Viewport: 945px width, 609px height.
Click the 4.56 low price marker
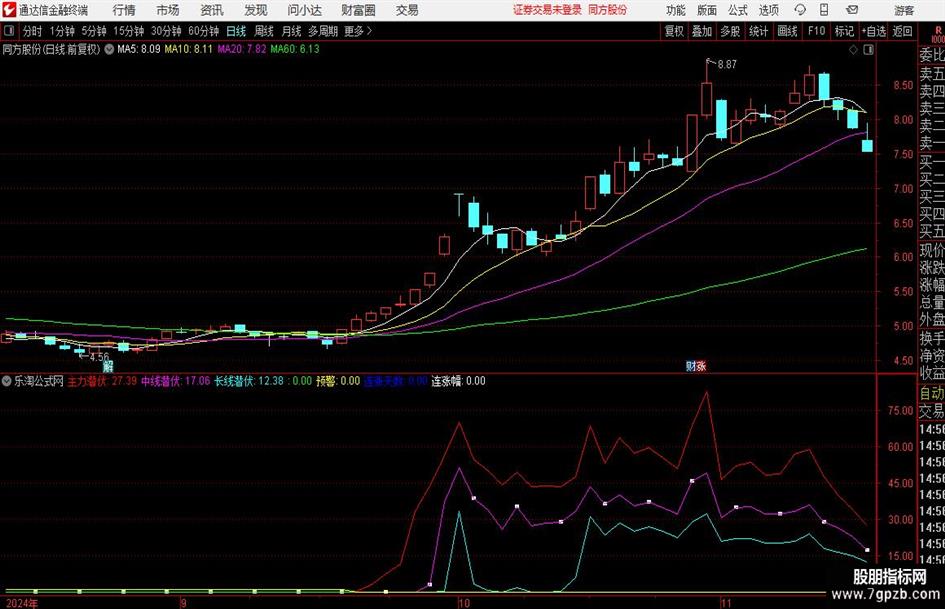tap(99, 357)
